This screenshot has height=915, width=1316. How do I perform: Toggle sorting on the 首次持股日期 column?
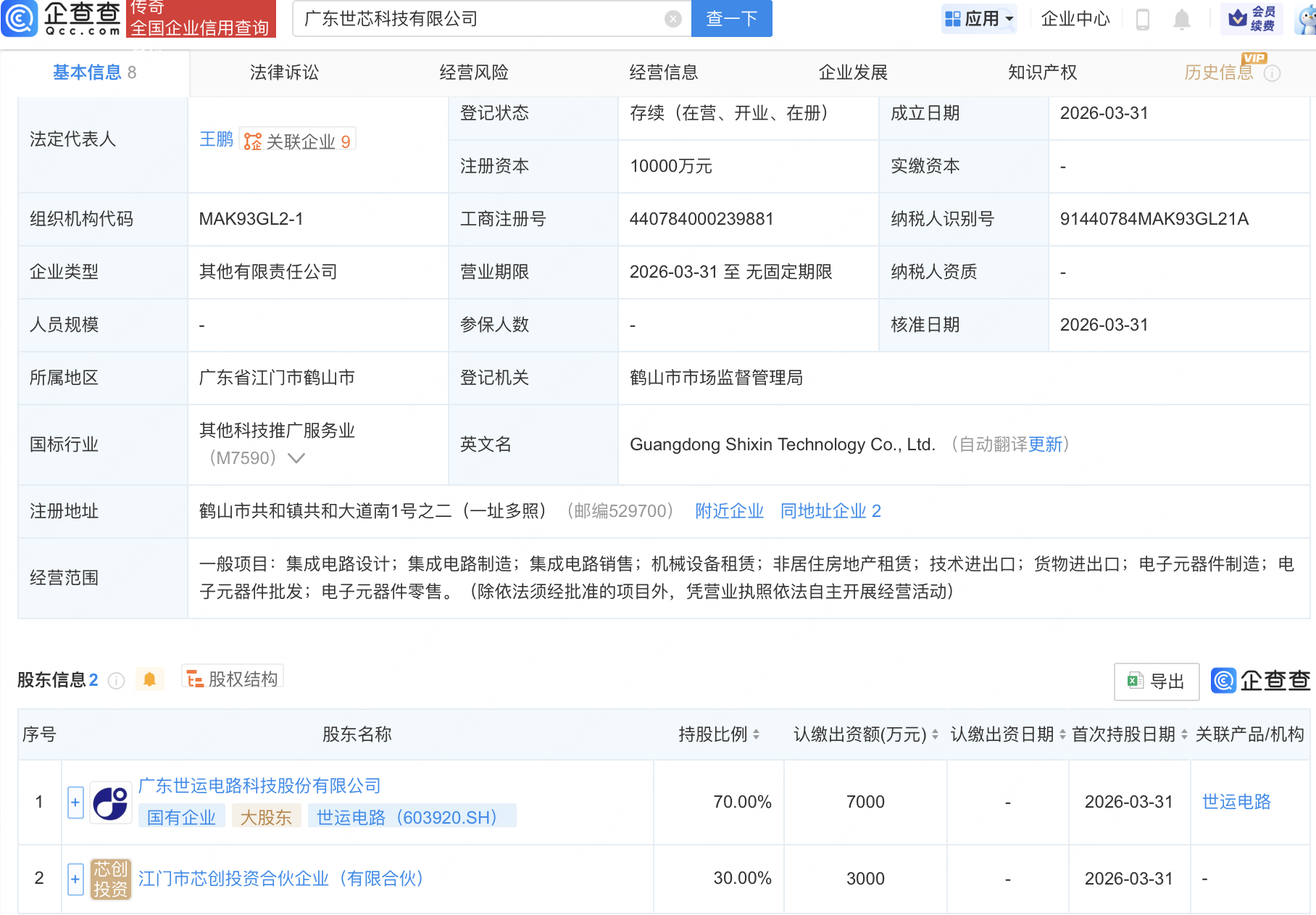(x=1183, y=734)
